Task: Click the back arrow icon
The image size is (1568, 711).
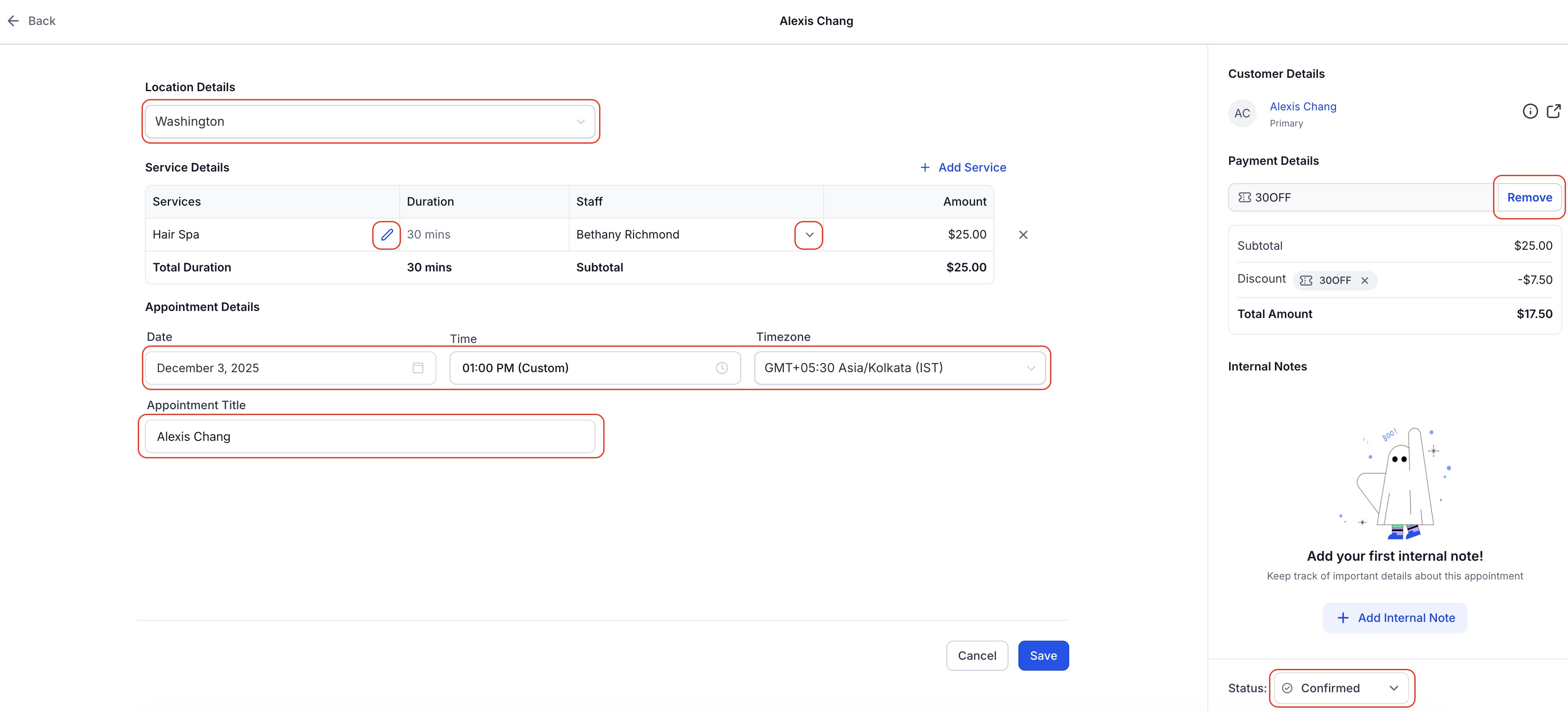Action: pos(13,21)
